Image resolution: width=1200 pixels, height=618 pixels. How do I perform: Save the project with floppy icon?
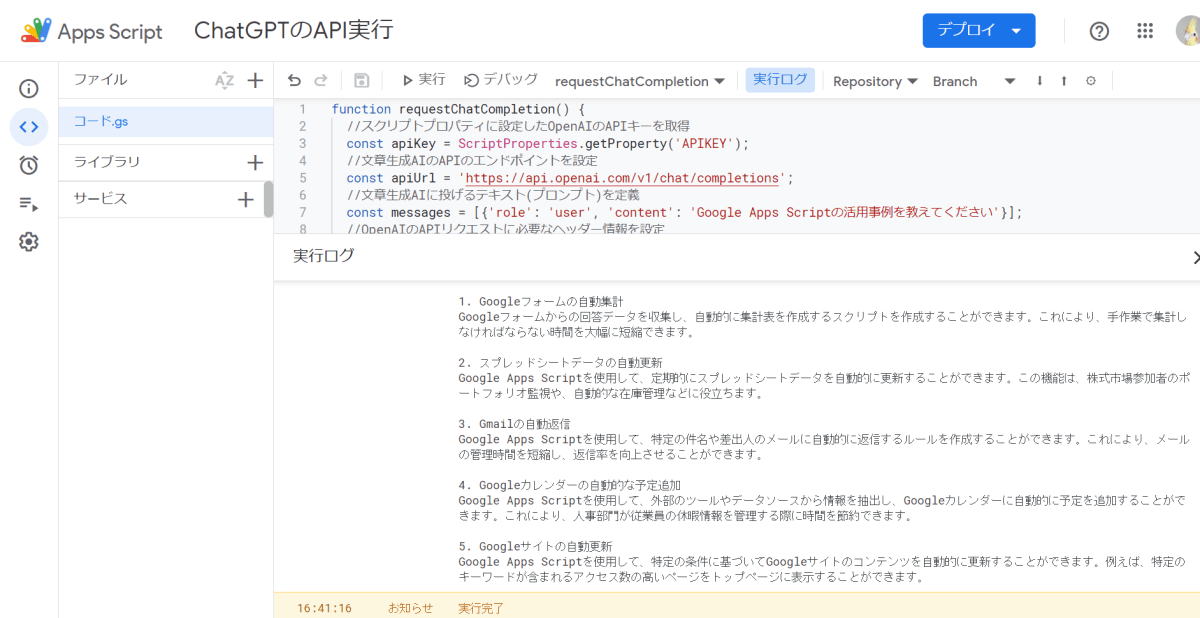pyautogui.click(x=362, y=81)
